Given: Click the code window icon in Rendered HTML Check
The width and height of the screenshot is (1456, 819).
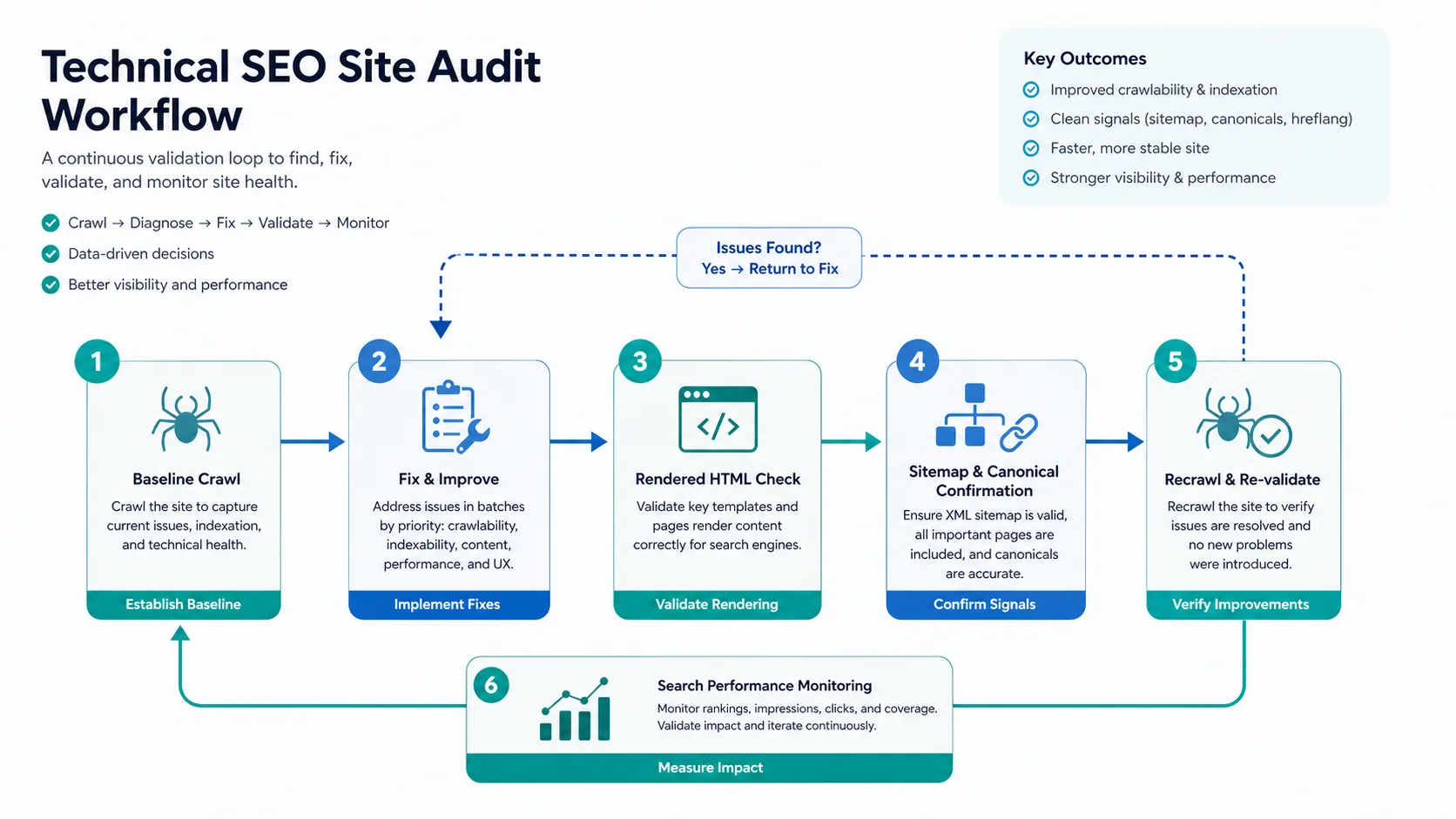Looking at the screenshot, I should 718,420.
